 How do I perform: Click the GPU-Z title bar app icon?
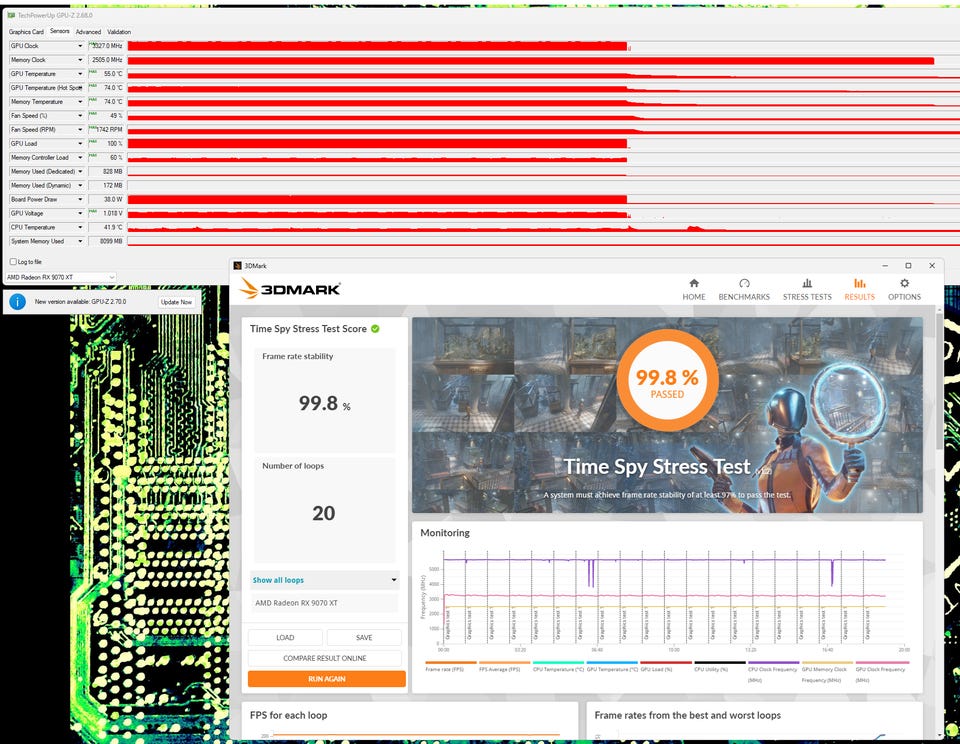[x=11, y=15]
